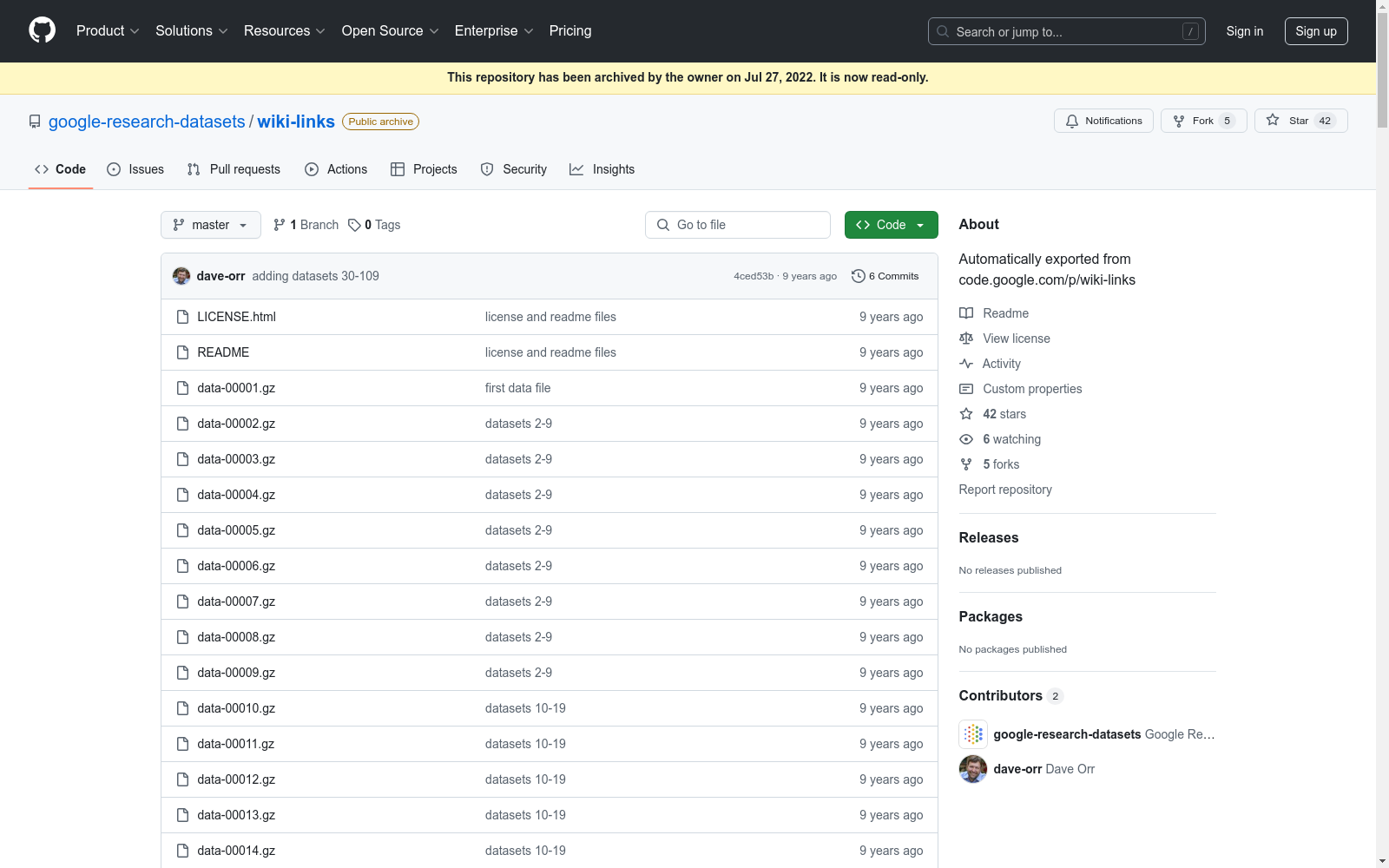
Task: Open data-00001.gz file
Action: (236, 388)
